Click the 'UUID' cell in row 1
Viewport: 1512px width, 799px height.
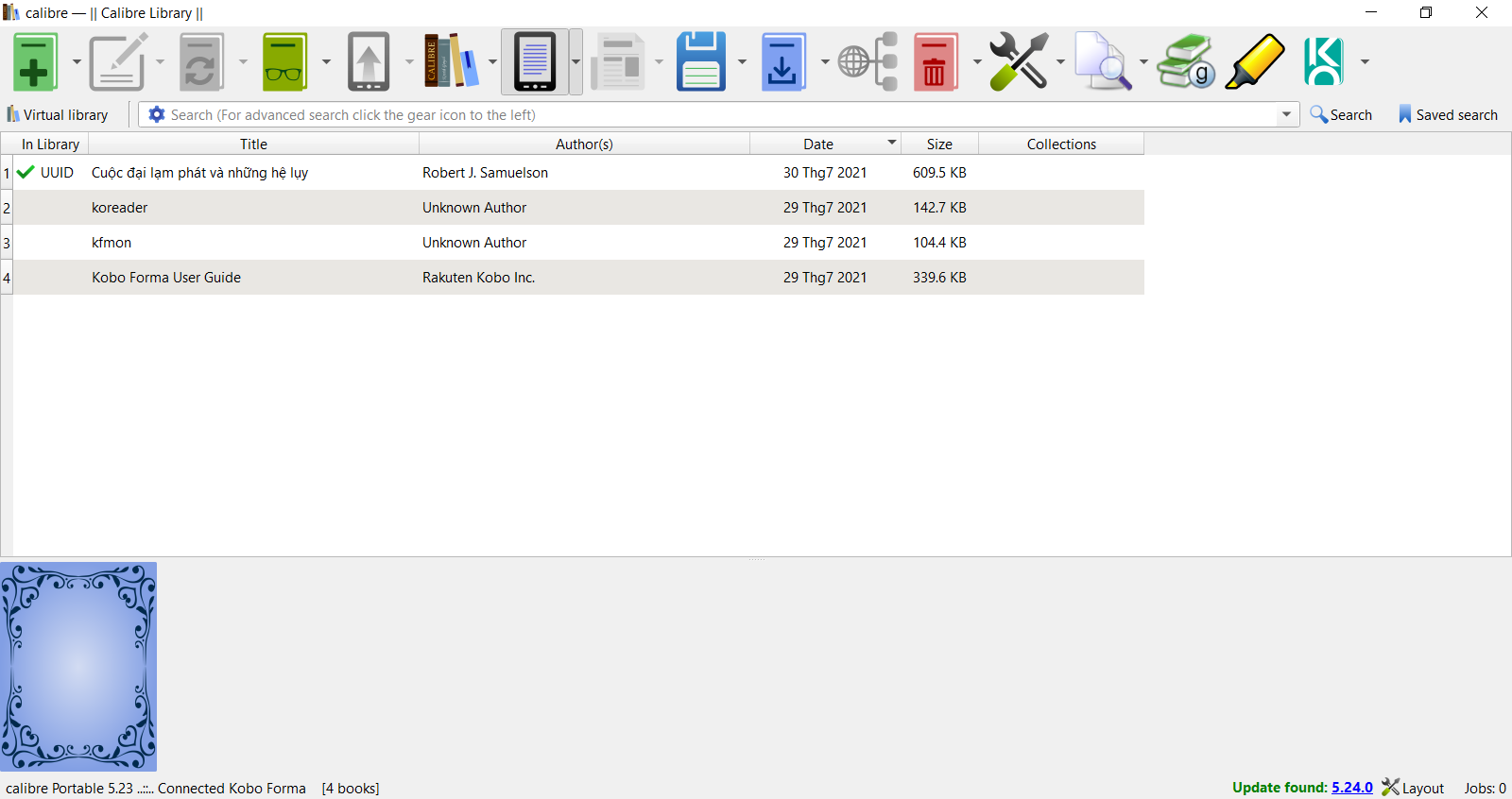(57, 172)
